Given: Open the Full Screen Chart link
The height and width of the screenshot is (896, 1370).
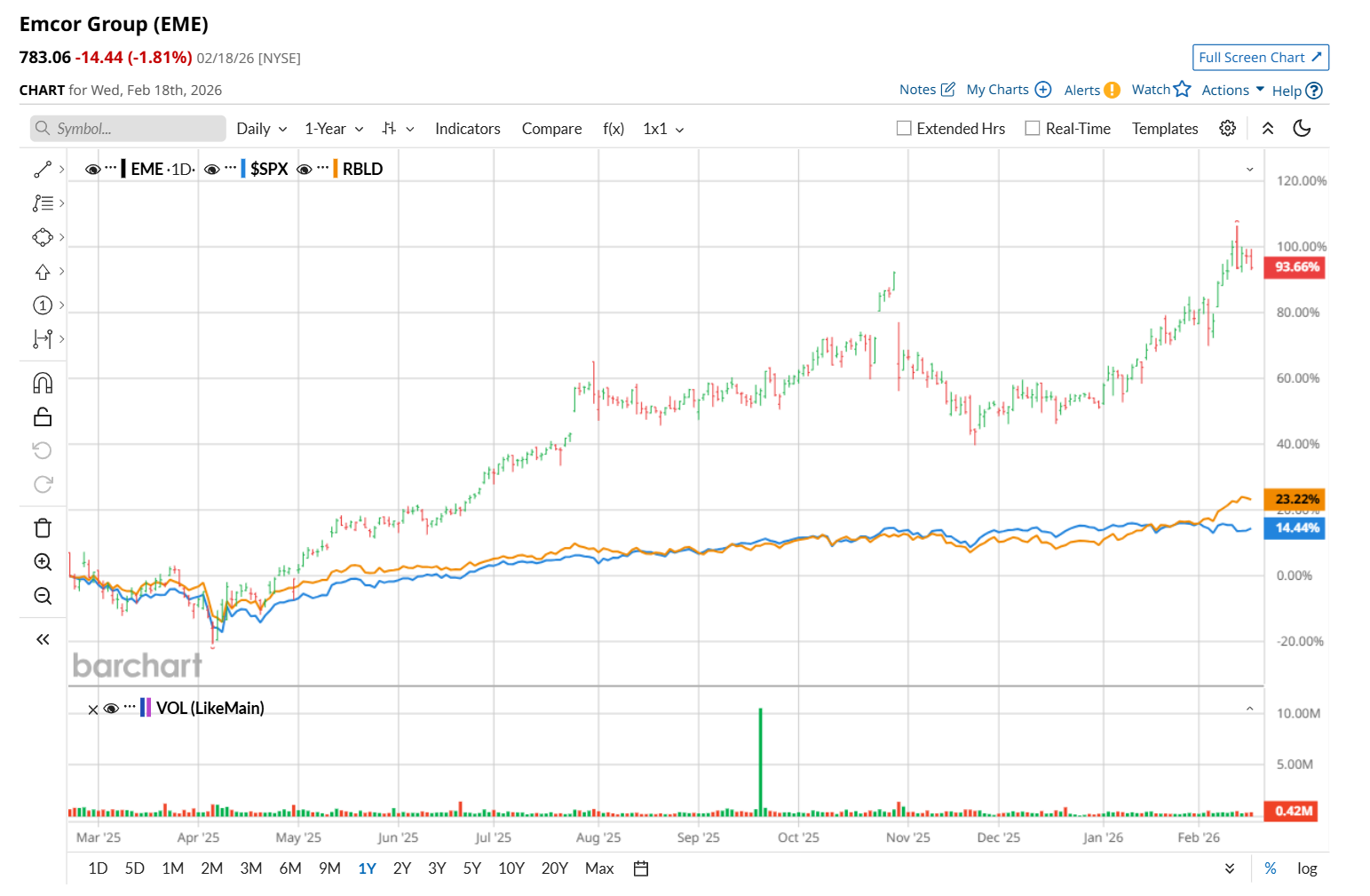Looking at the screenshot, I should [1260, 58].
